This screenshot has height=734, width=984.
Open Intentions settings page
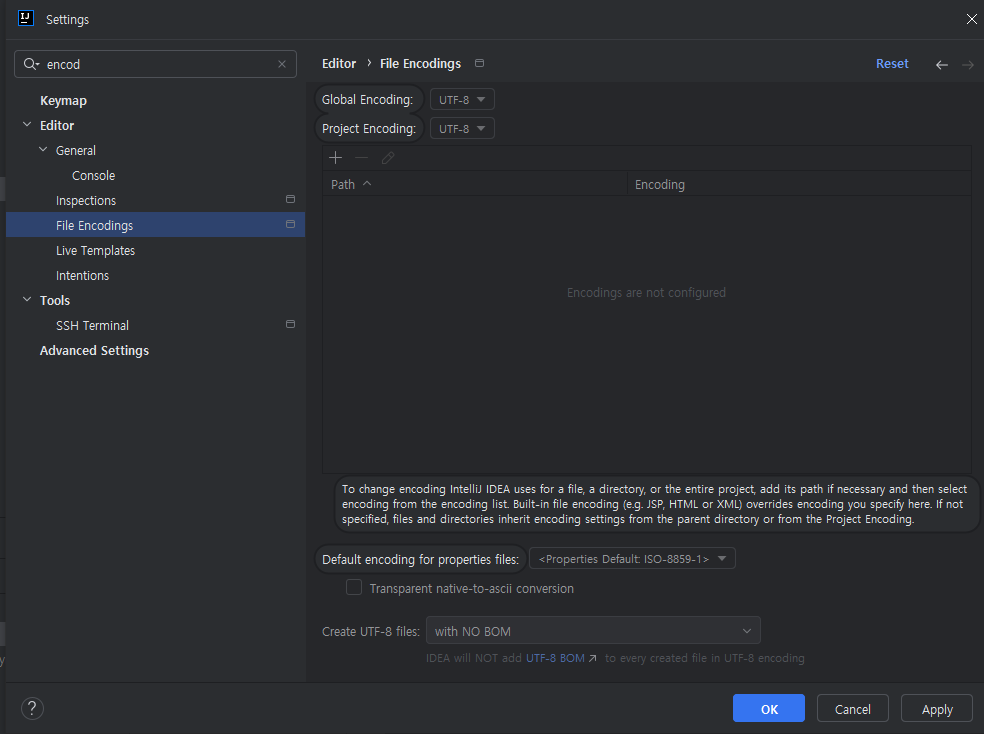(x=82, y=275)
